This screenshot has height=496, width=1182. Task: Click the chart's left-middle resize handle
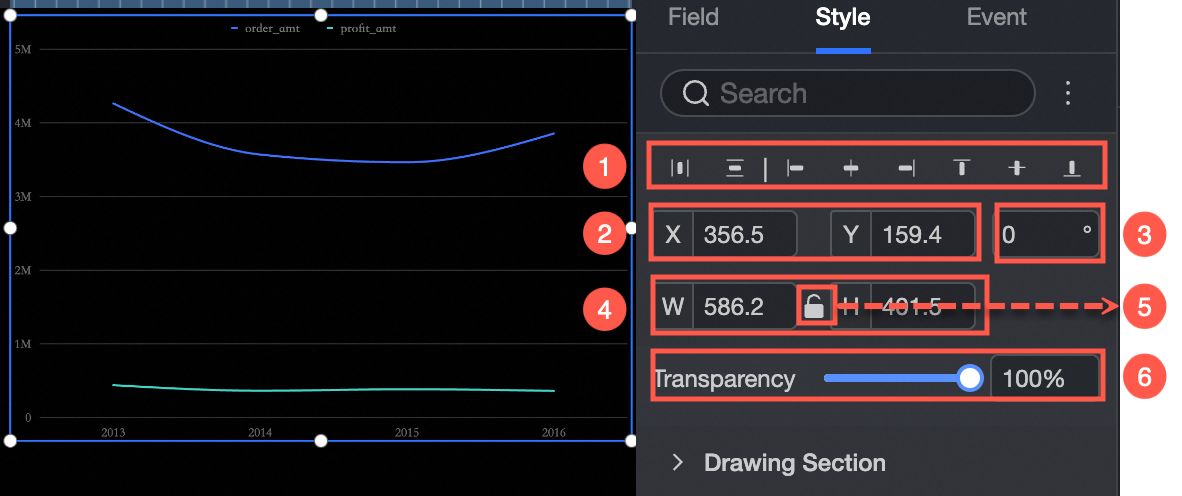pyautogui.click(x=11, y=228)
